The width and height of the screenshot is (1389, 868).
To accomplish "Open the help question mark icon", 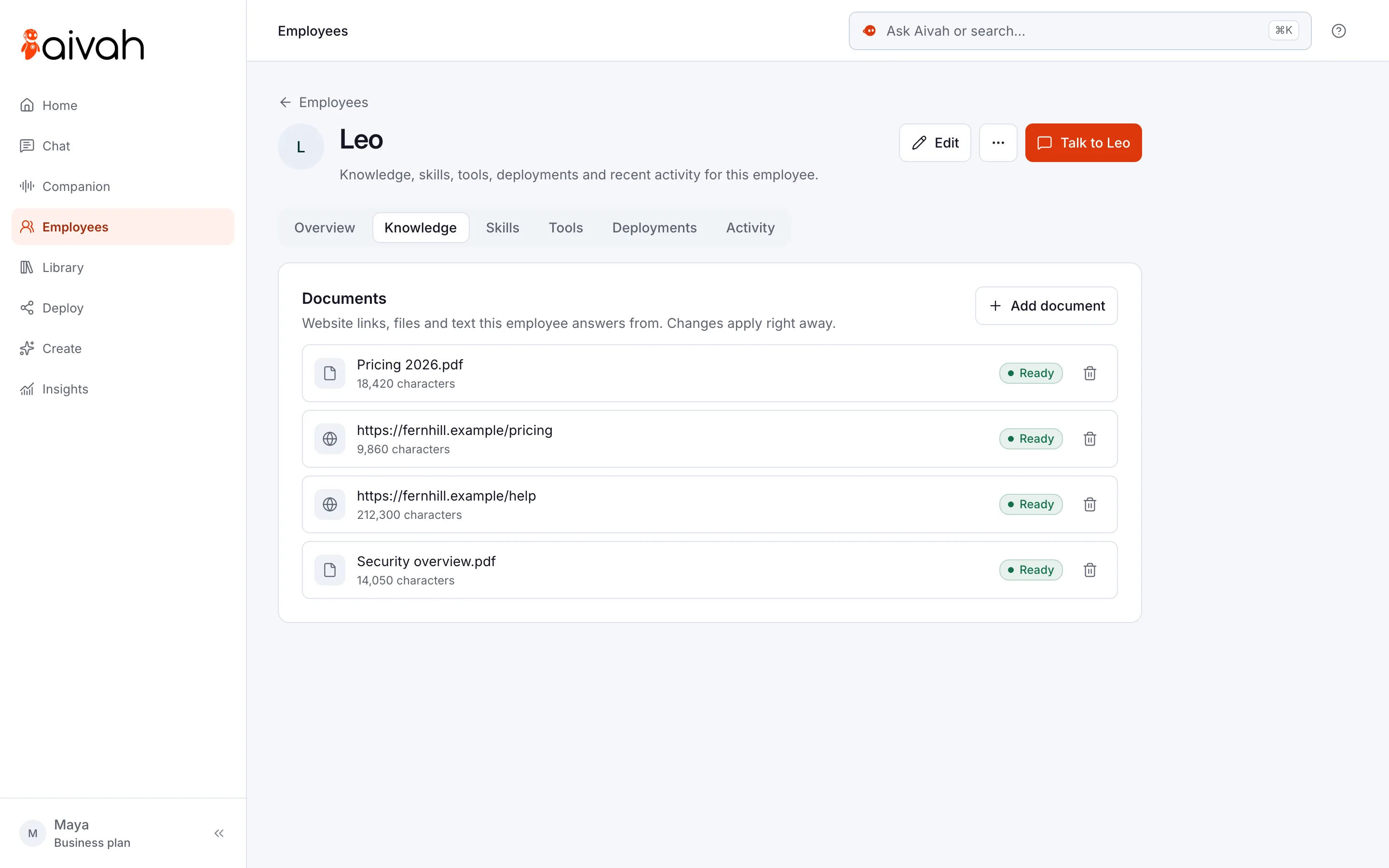I will click(x=1338, y=31).
